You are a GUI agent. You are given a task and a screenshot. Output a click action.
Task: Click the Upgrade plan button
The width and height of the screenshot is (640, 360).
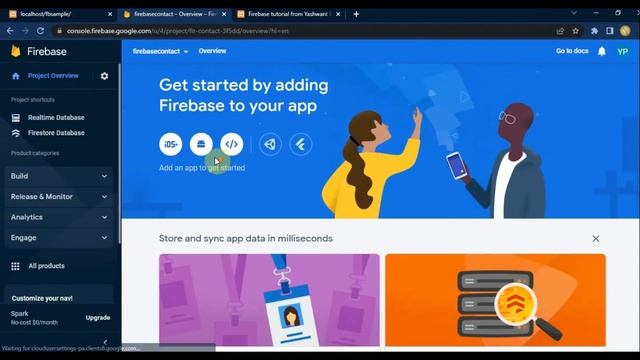click(98, 318)
